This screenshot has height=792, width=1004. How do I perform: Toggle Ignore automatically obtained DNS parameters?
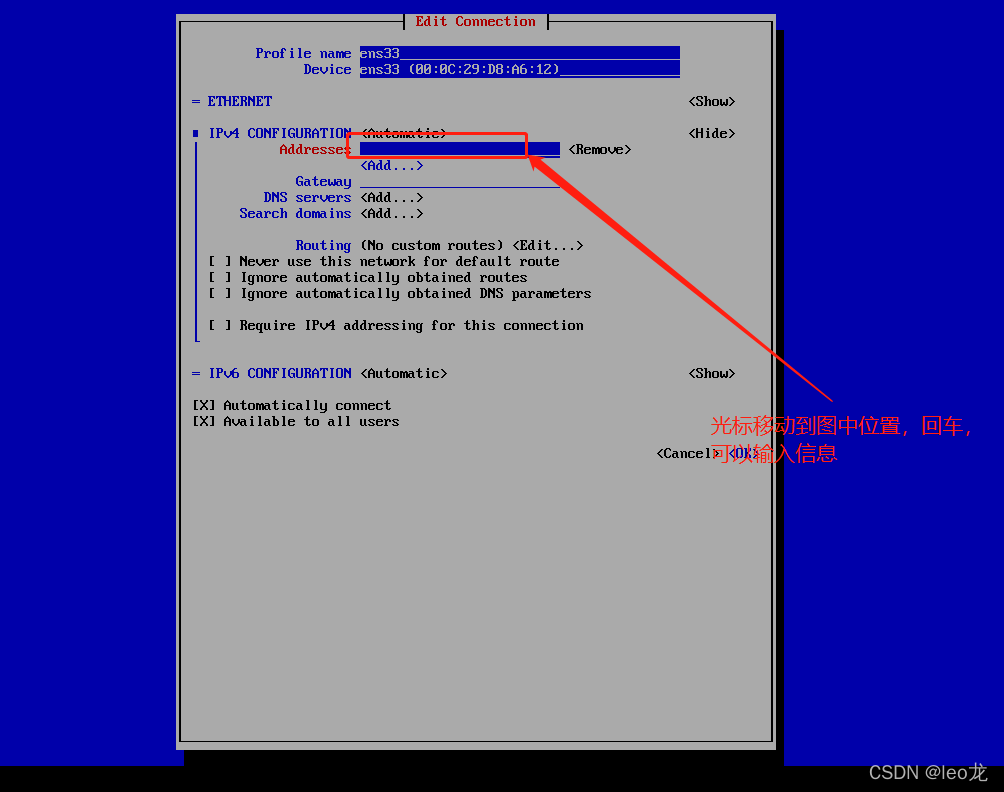pyautogui.click(x=219, y=293)
